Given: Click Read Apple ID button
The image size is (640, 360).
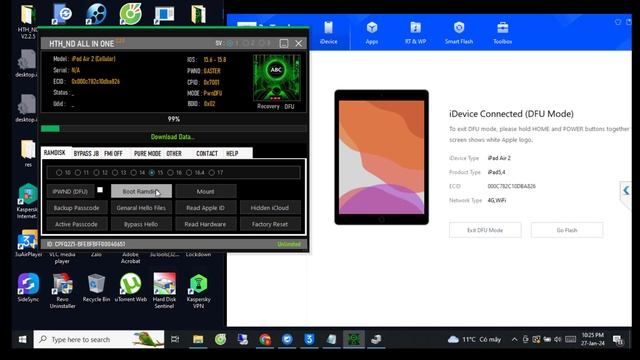Looking at the screenshot, I should point(205,208).
